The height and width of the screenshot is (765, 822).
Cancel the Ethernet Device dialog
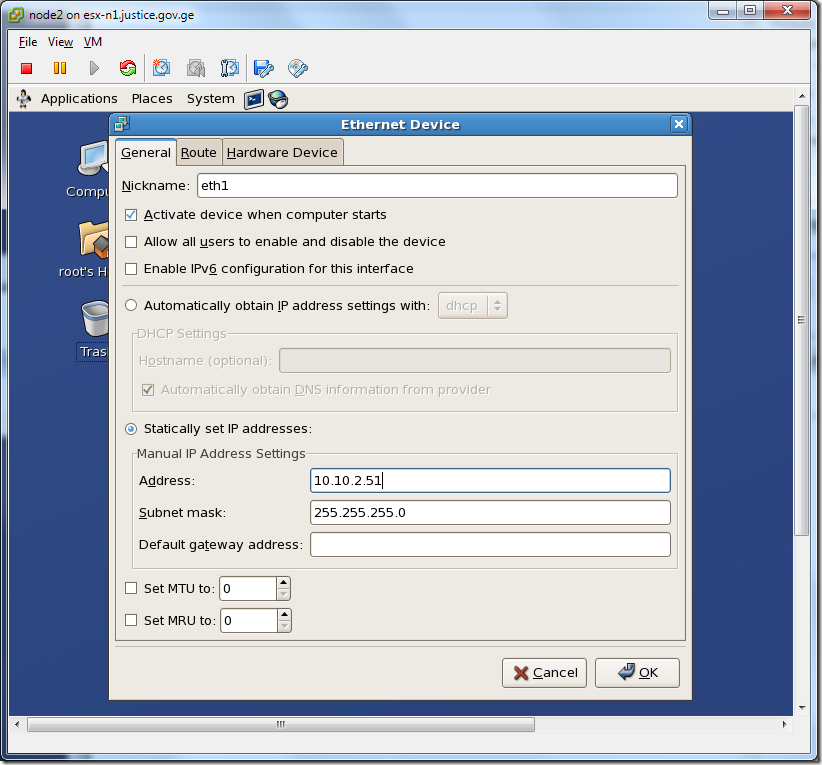pyautogui.click(x=544, y=672)
